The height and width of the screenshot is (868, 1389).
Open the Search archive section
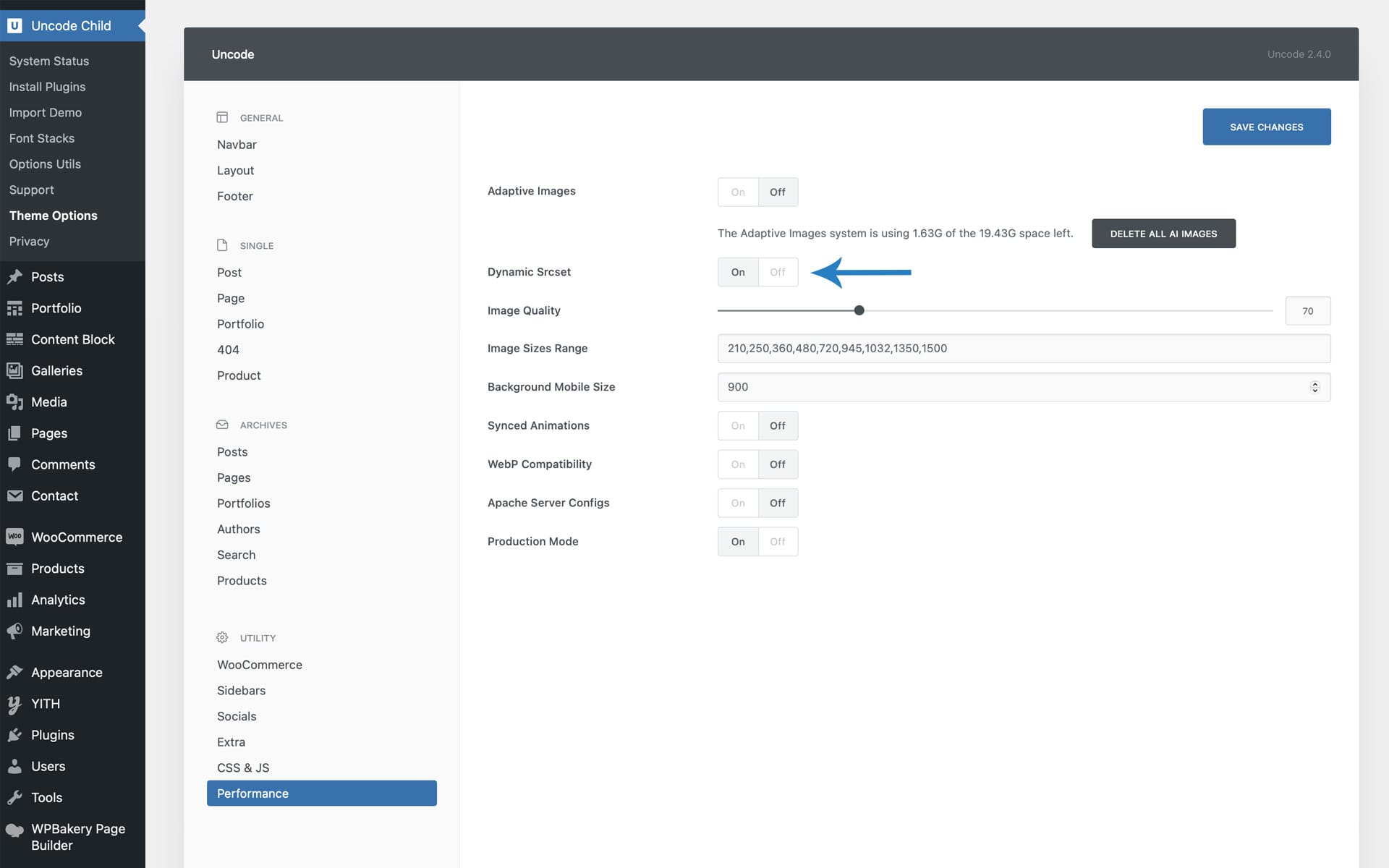[x=236, y=555]
